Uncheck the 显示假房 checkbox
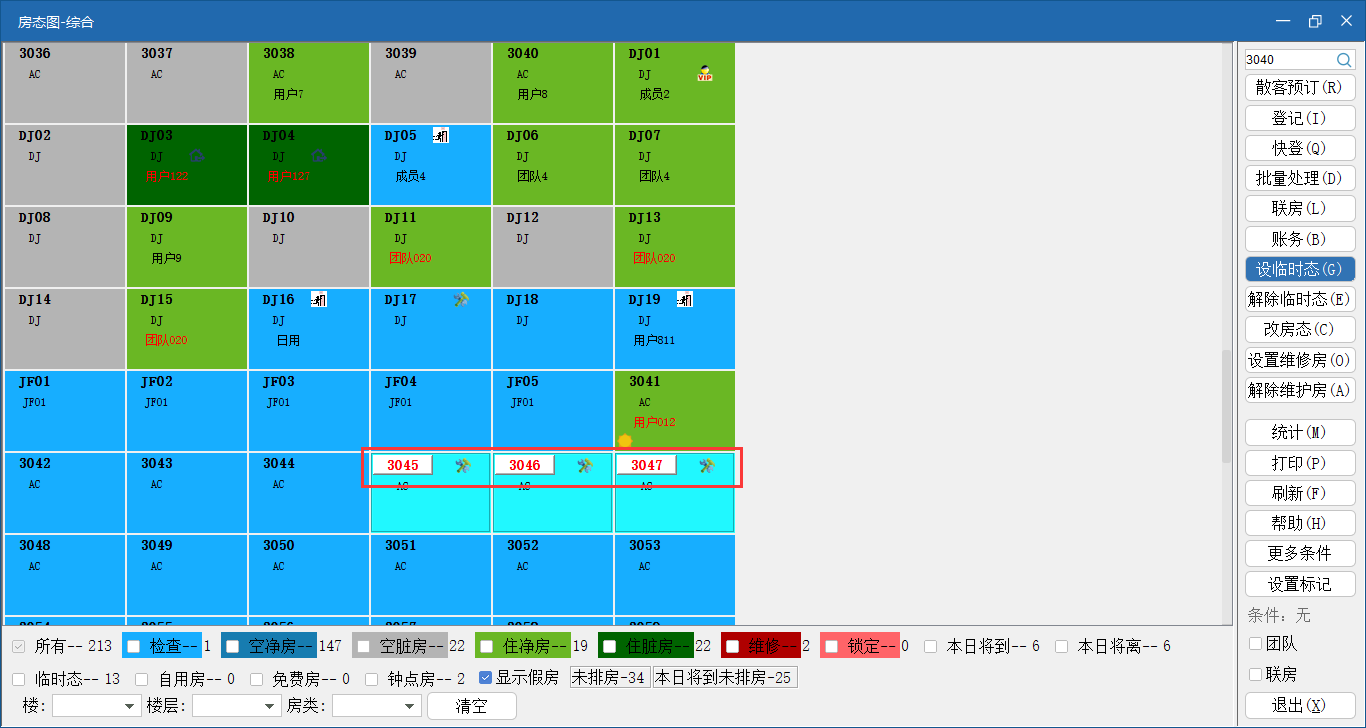Viewport: 1366px width, 728px height. [486, 678]
